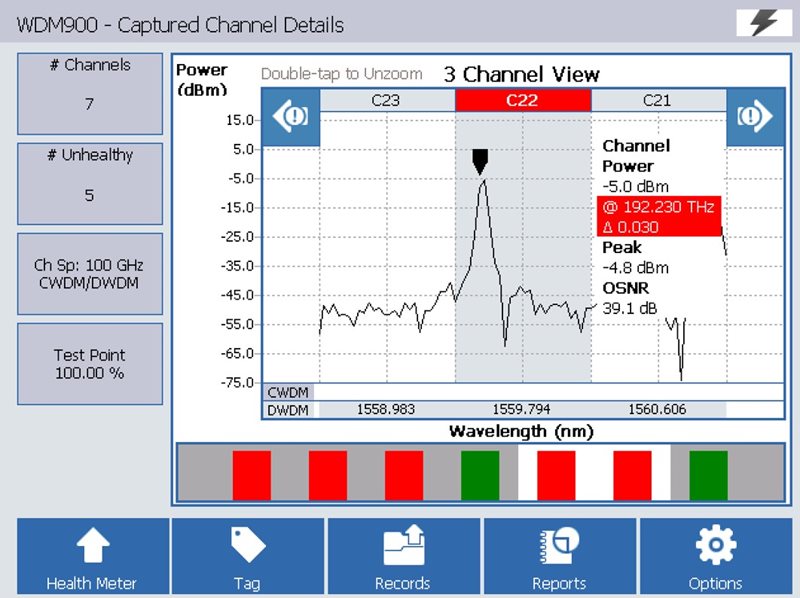Click the # Channels panel
Image resolution: width=800 pixels, height=598 pixels.
pos(90,93)
